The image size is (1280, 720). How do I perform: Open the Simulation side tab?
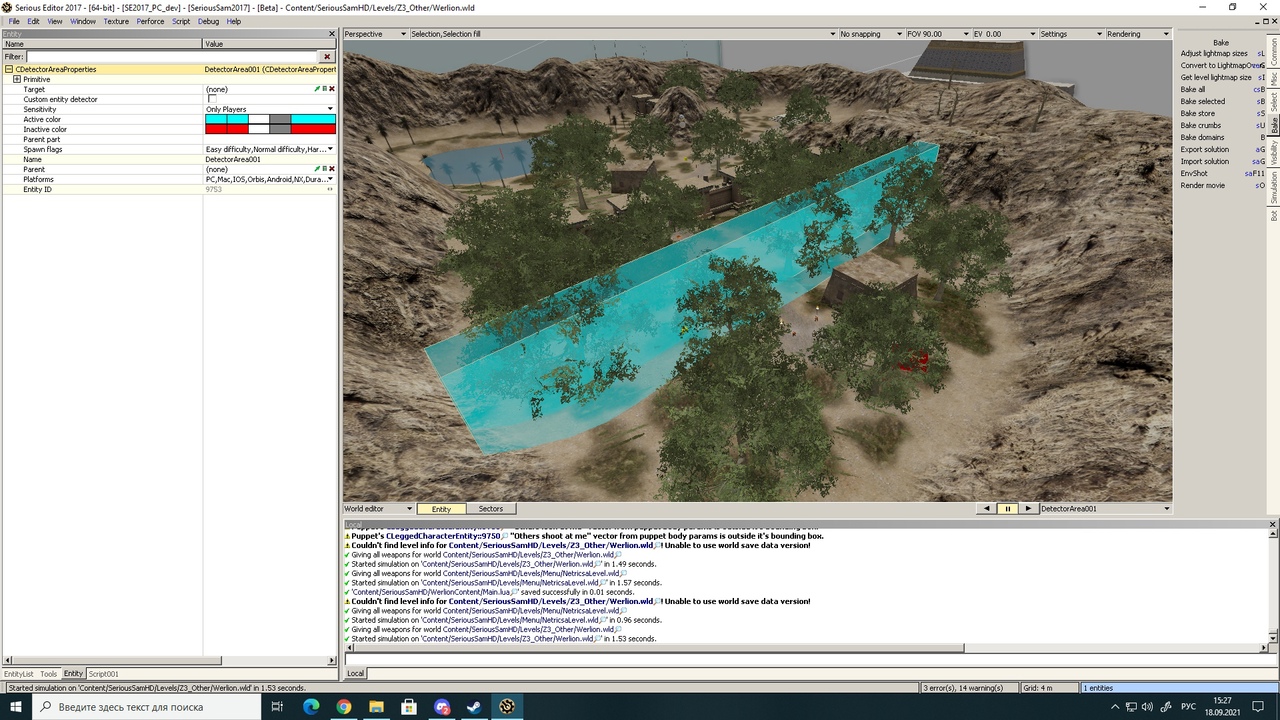pyautogui.click(x=1274, y=187)
